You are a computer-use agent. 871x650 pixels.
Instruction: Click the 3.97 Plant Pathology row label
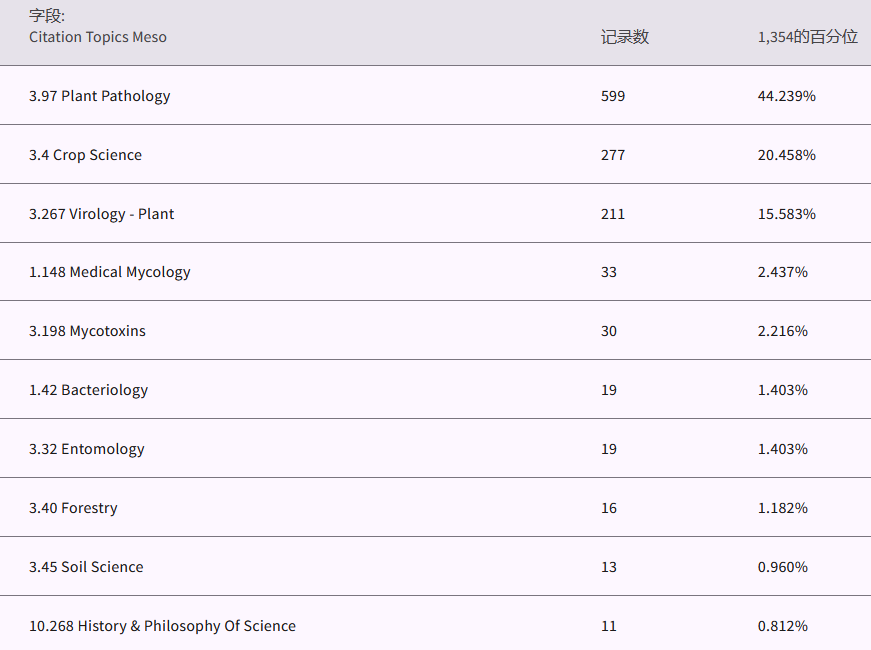tap(100, 96)
